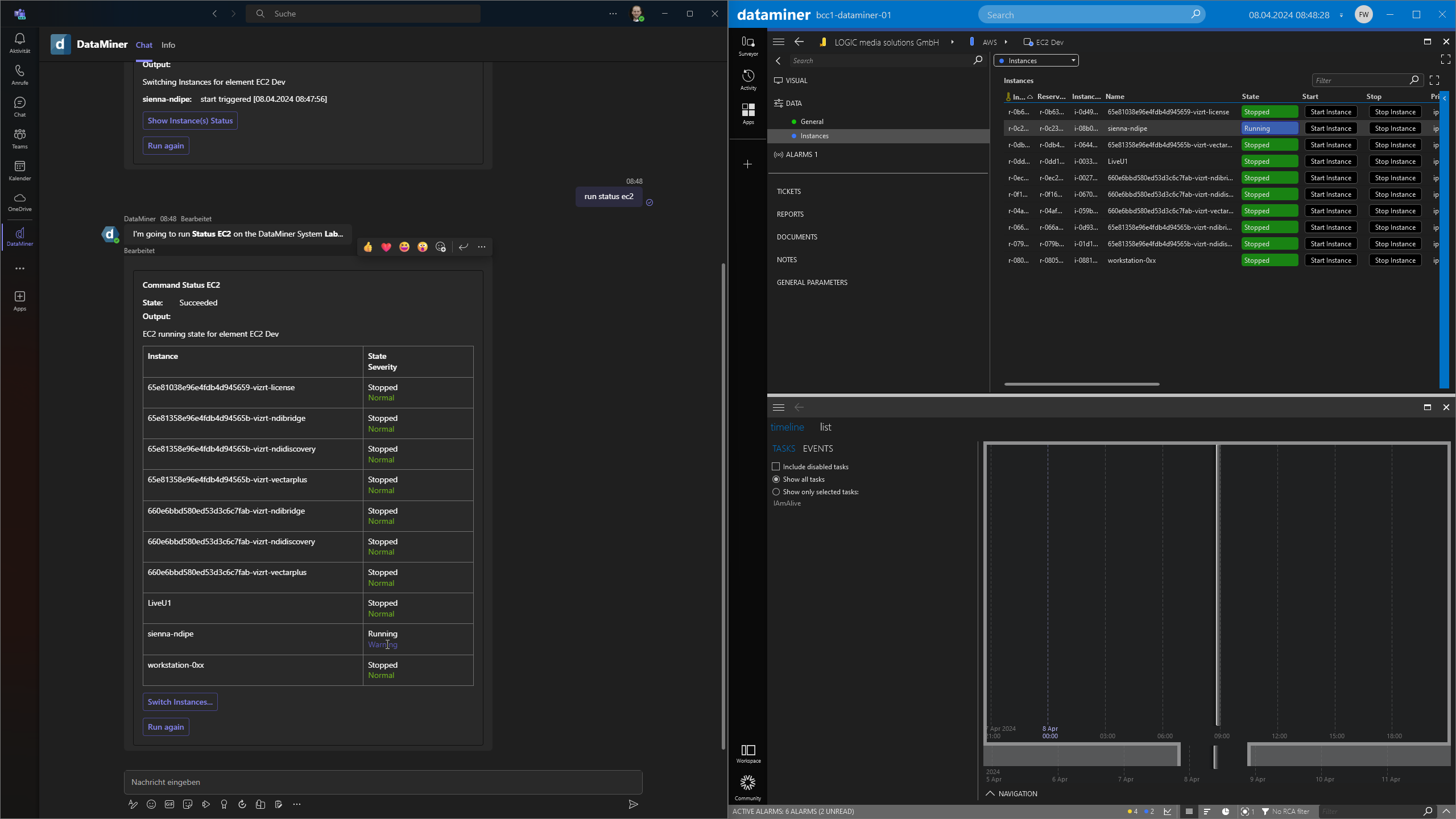Image resolution: width=1456 pixels, height=819 pixels.
Task: Open the RCA filter icon in the alarm bar
Action: click(x=1265, y=812)
